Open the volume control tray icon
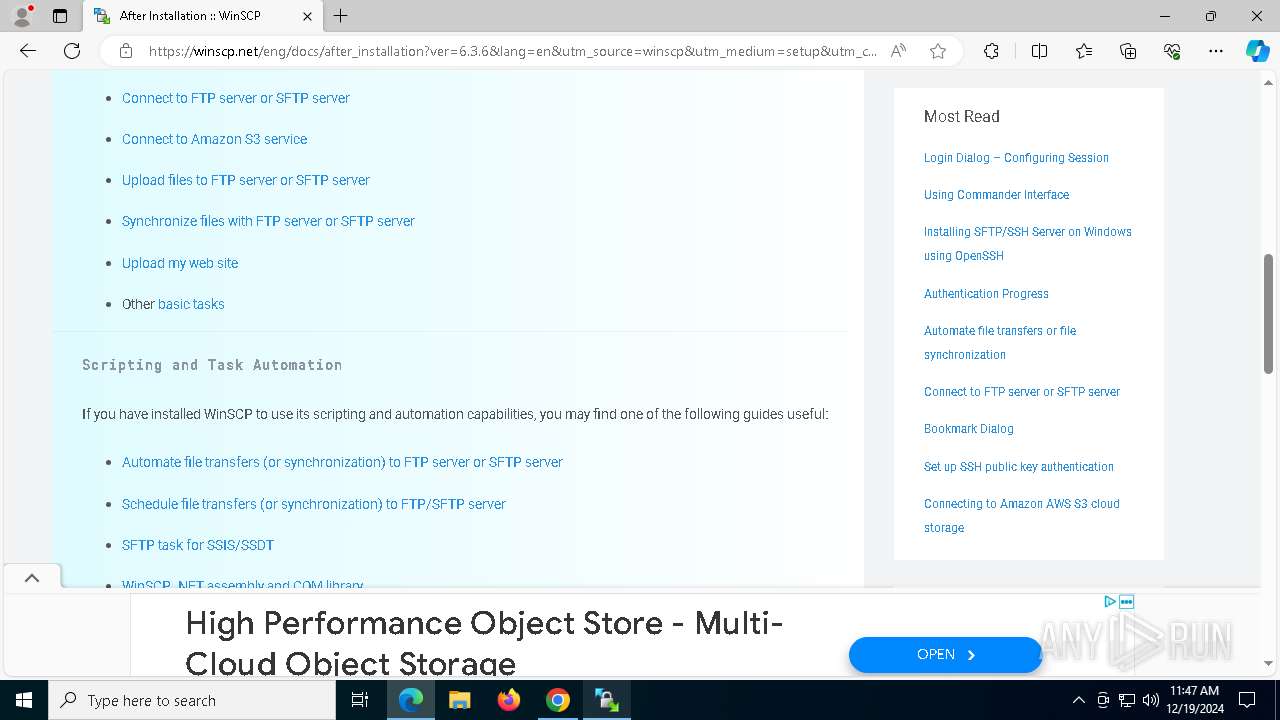The image size is (1280, 720). point(1150,700)
